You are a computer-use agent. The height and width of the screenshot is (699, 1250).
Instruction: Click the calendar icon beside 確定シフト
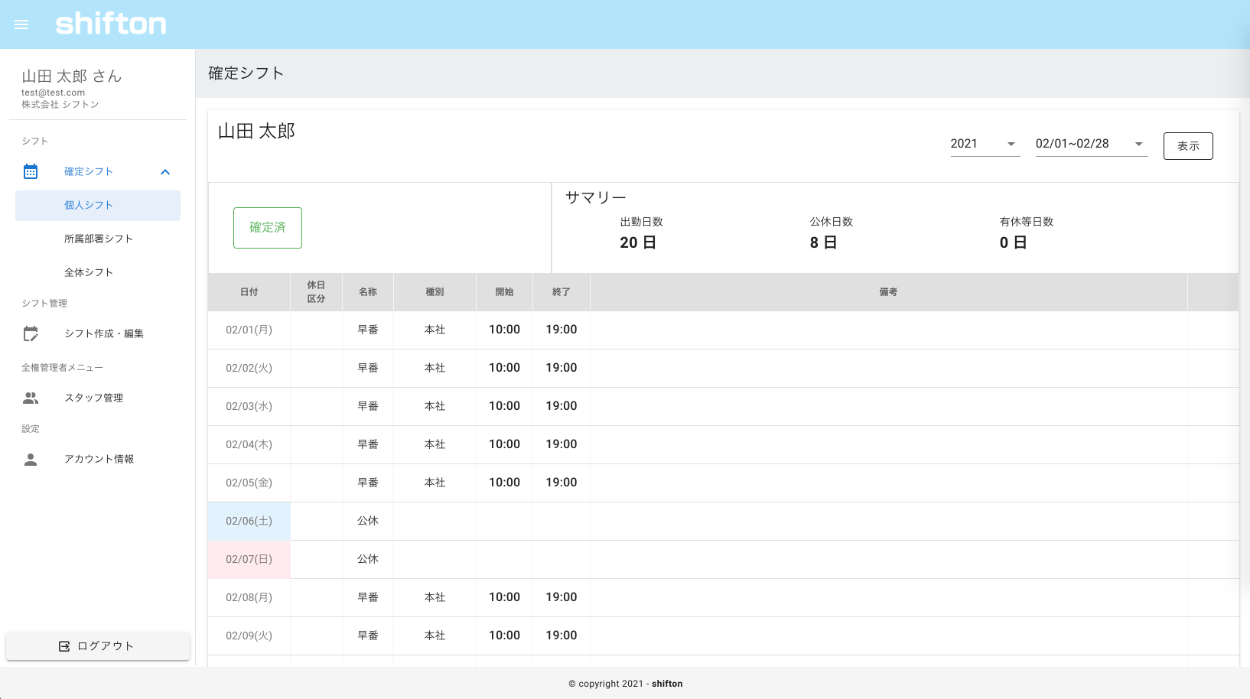tap(31, 172)
